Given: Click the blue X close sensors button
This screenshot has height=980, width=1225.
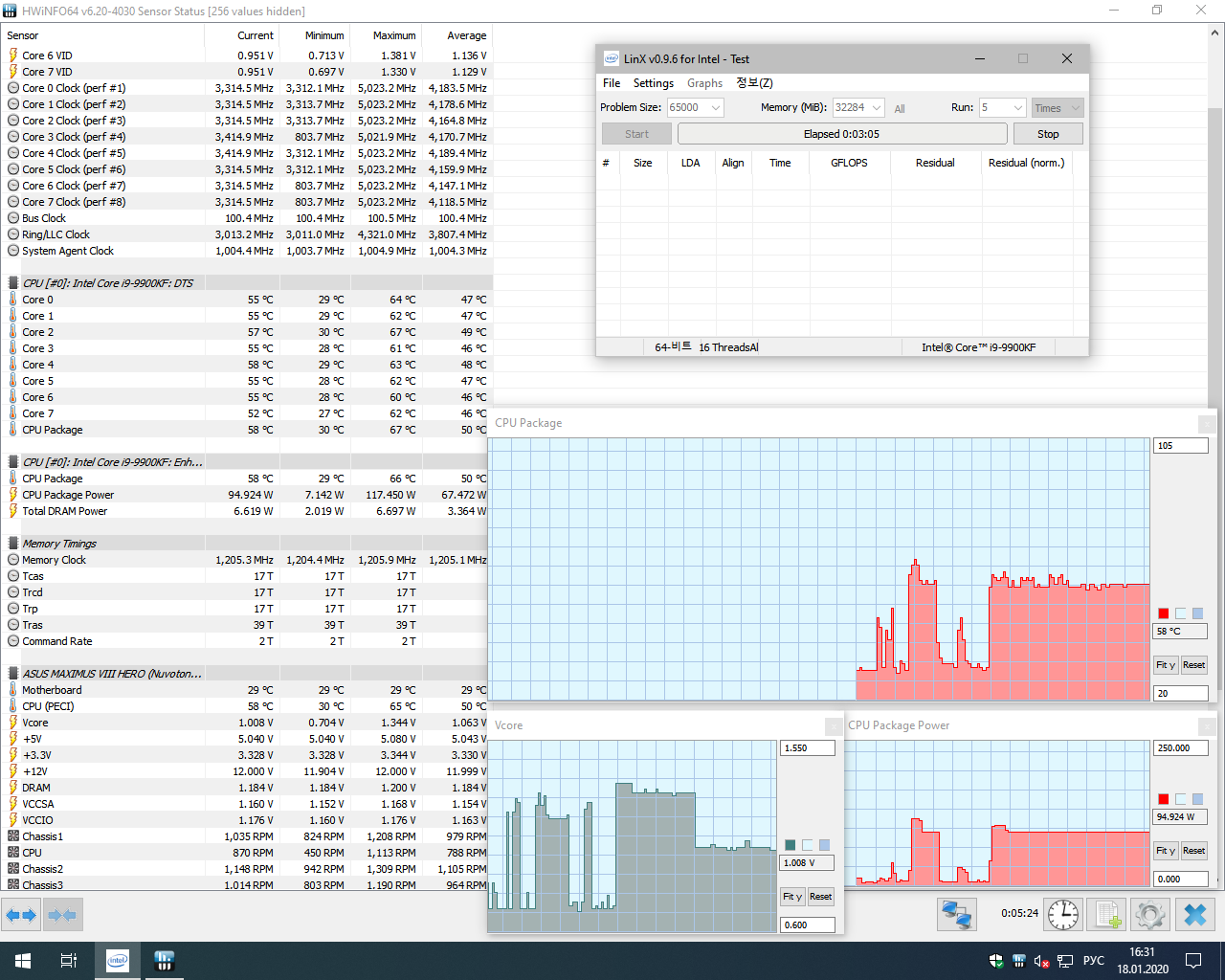Looking at the screenshot, I should click(1195, 915).
